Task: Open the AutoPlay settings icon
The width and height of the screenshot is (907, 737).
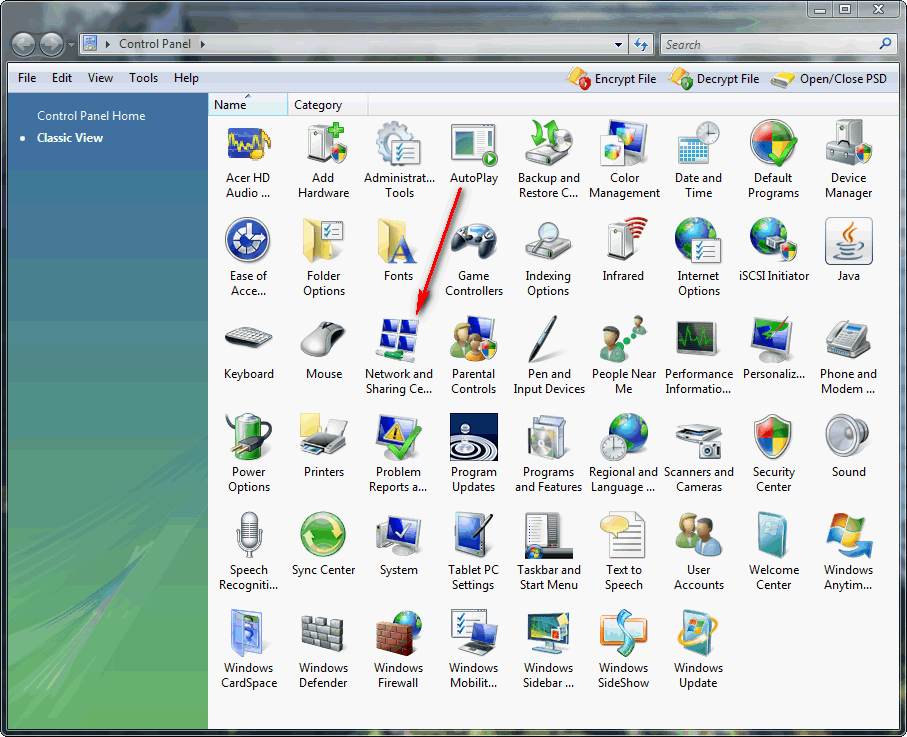Action: point(474,143)
